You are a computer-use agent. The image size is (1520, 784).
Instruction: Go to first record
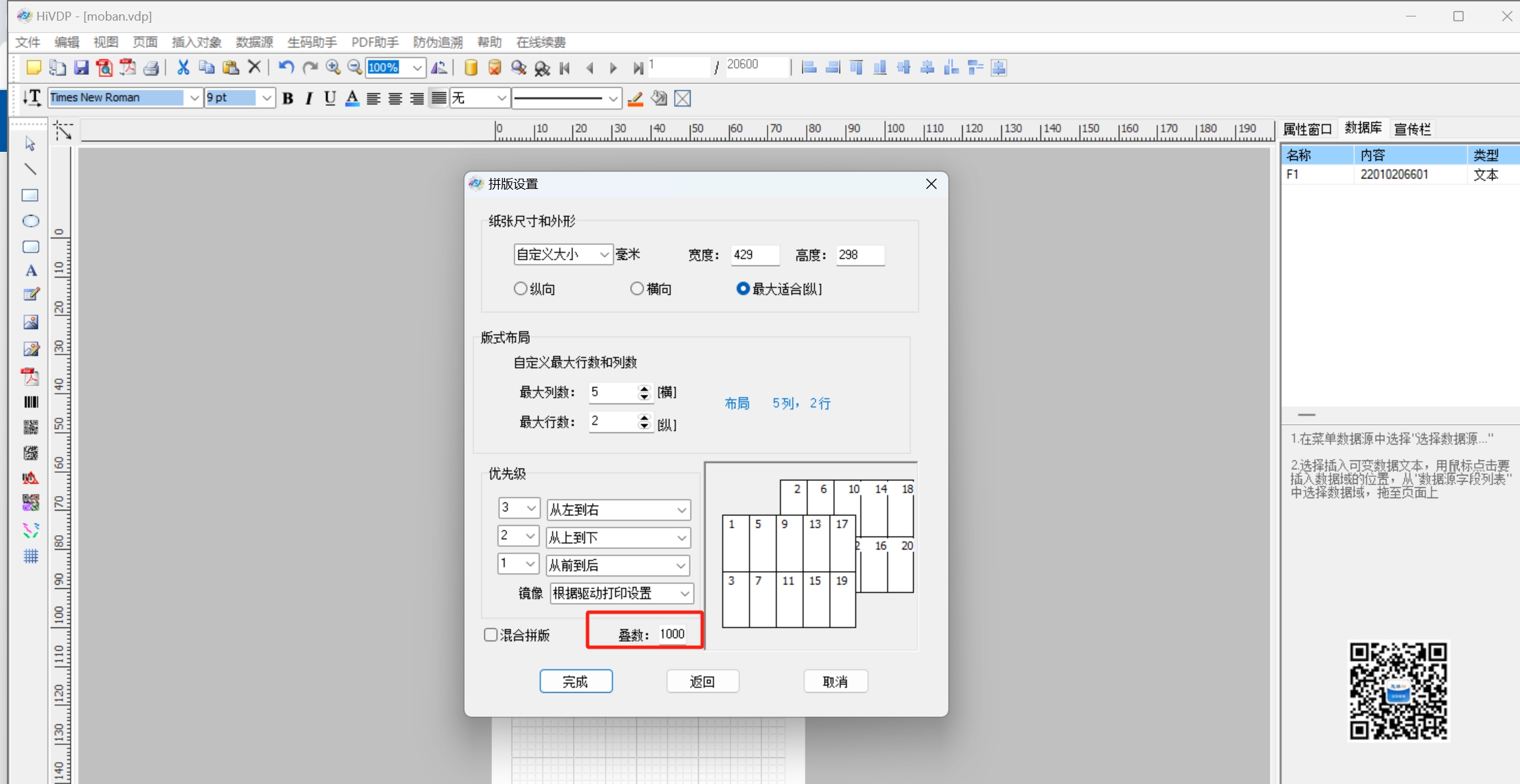[565, 68]
